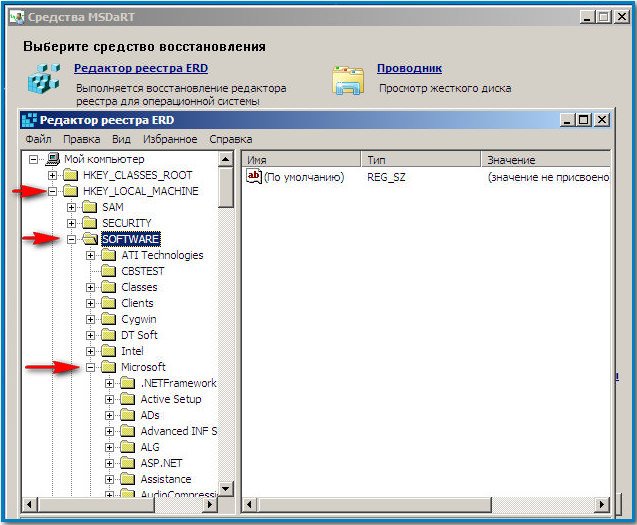Expand the ATI Technologies key
The height and width of the screenshot is (525, 637).
tap(91, 255)
